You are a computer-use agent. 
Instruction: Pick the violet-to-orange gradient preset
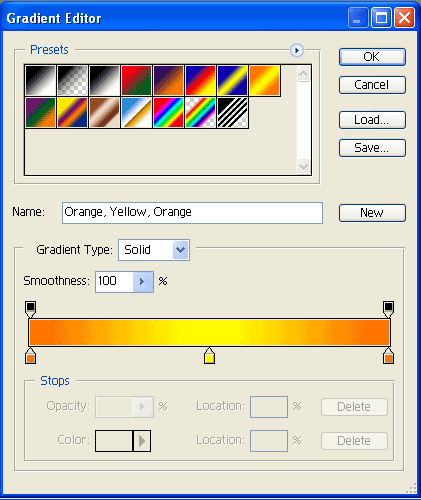168,80
